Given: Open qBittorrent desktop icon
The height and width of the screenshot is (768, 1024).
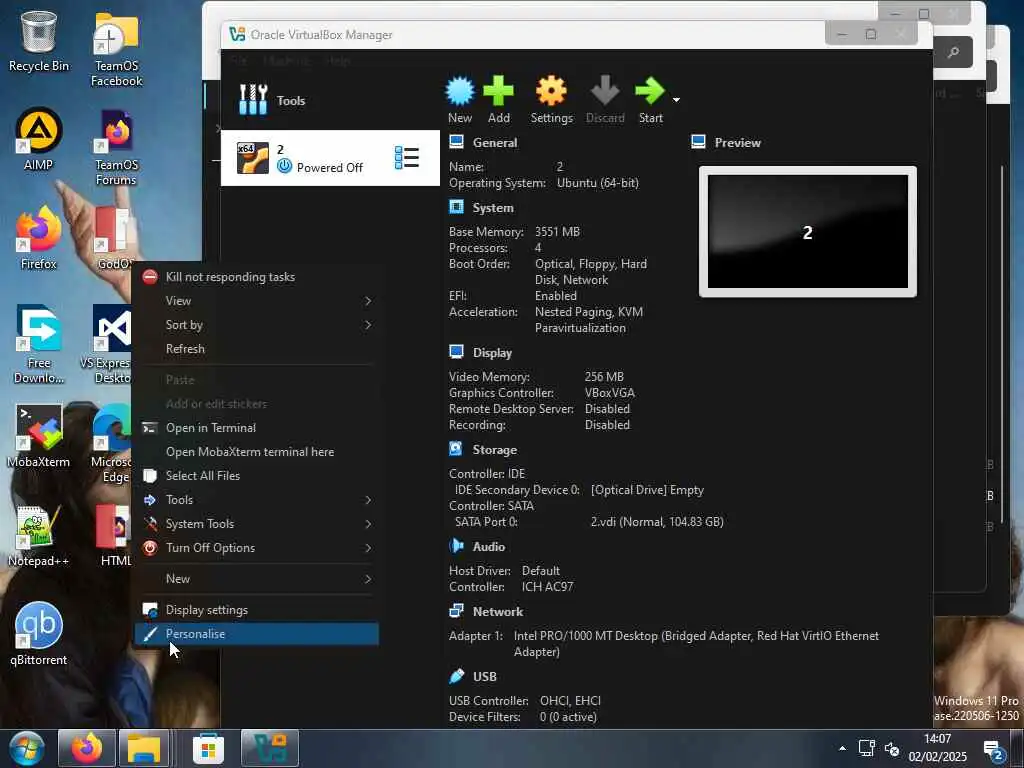Looking at the screenshot, I should pyautogui.click(x=39, y=634).
